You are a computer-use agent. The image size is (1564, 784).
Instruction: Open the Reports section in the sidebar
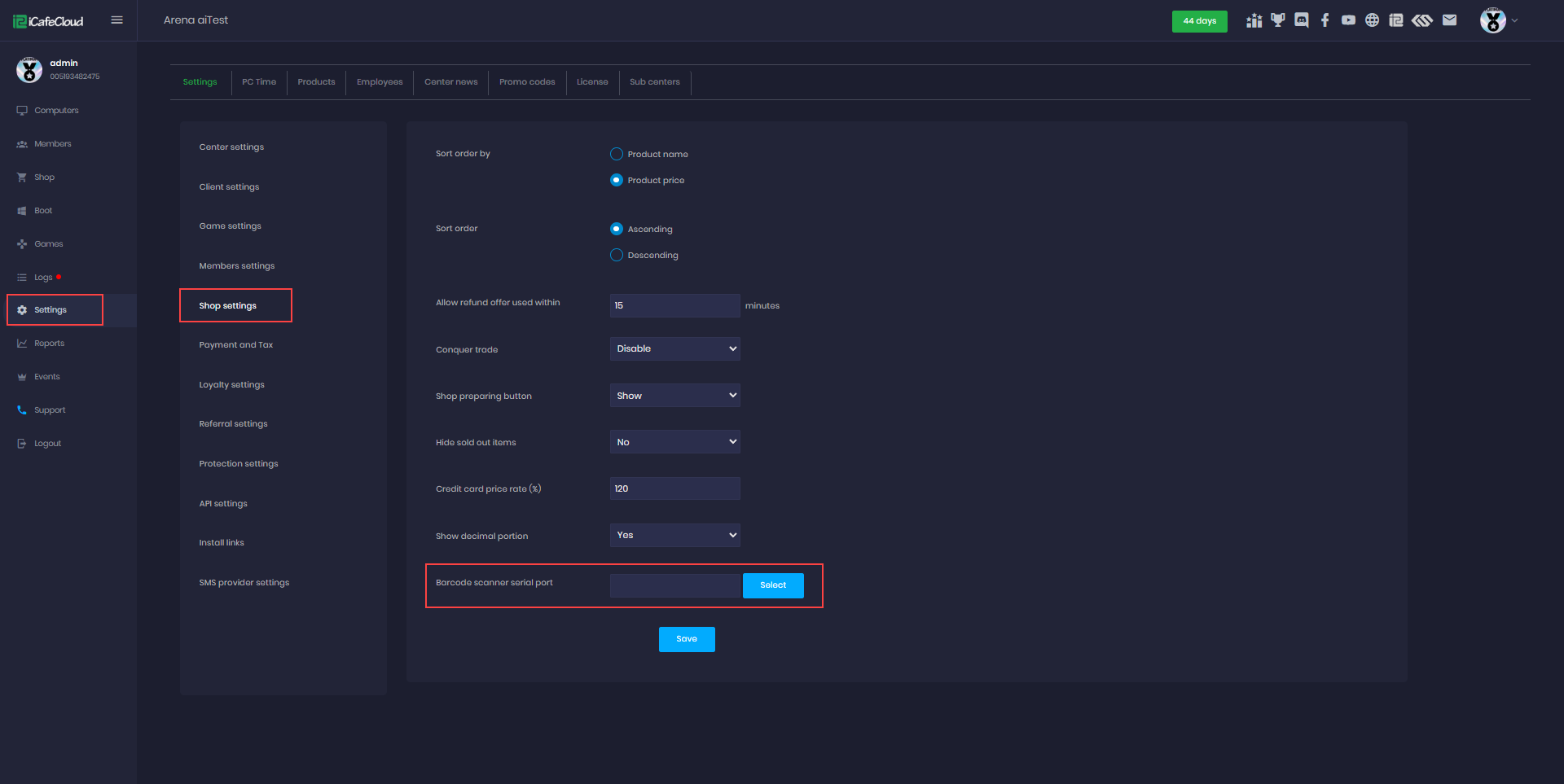click(x=50, y=343)
